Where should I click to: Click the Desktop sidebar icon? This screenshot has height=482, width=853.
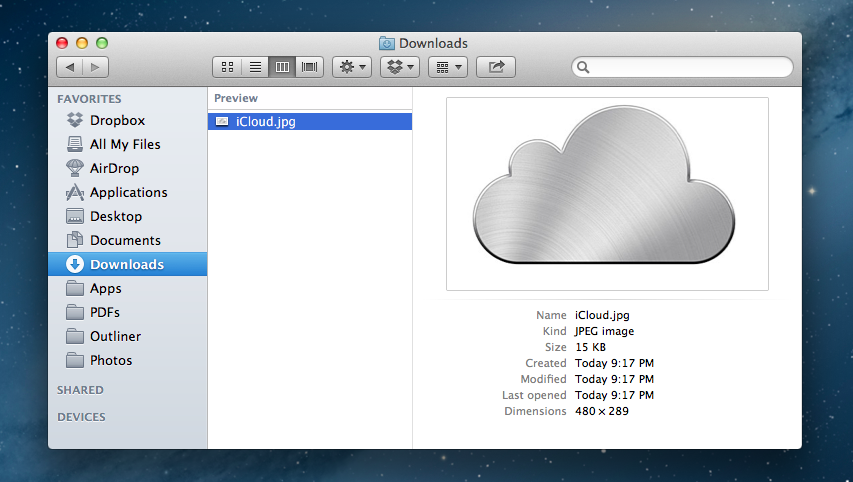pyautogui.click(x=75, y=216)
